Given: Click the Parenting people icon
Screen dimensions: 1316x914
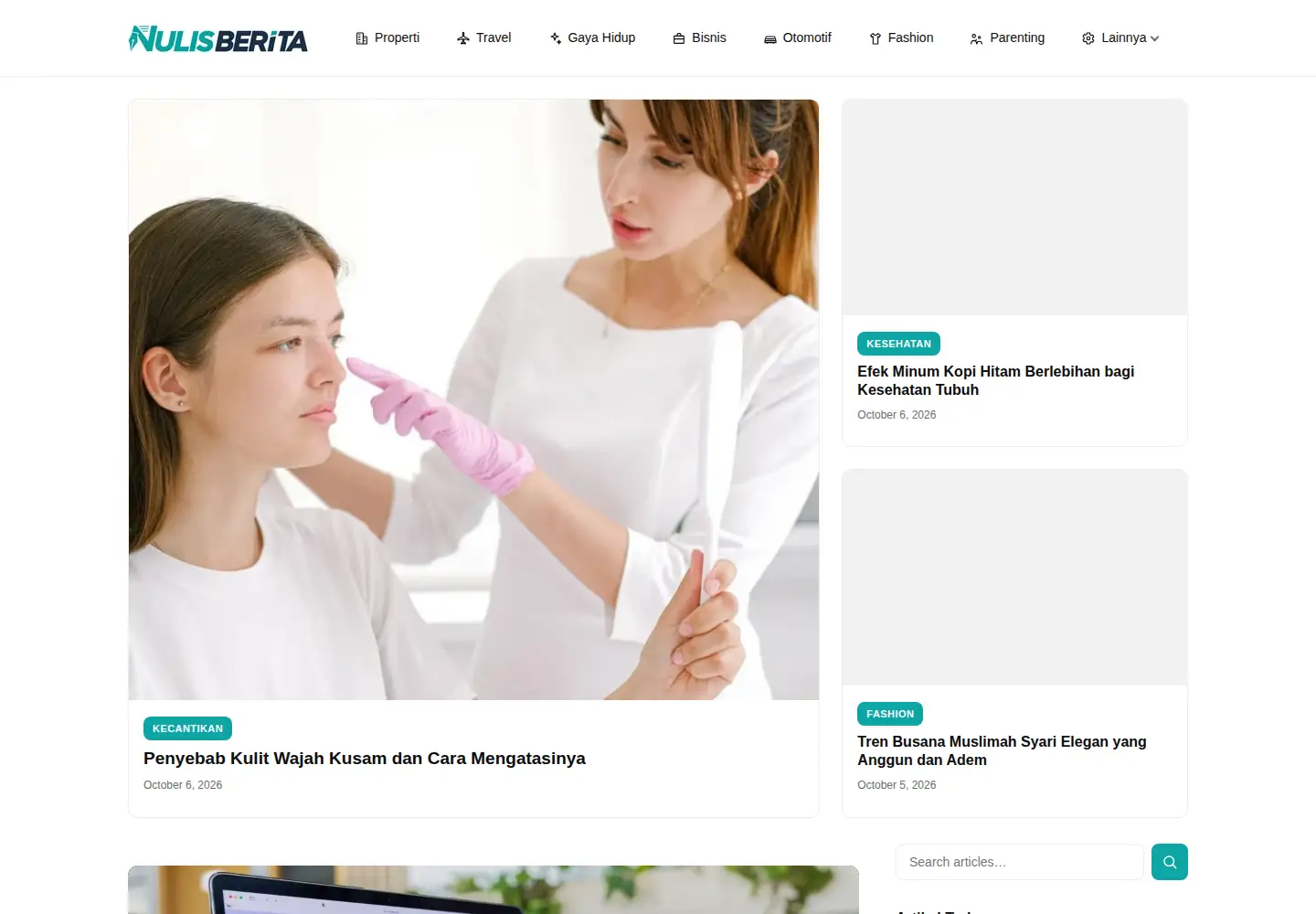Looking at the screenshot, I should (977, 38).
